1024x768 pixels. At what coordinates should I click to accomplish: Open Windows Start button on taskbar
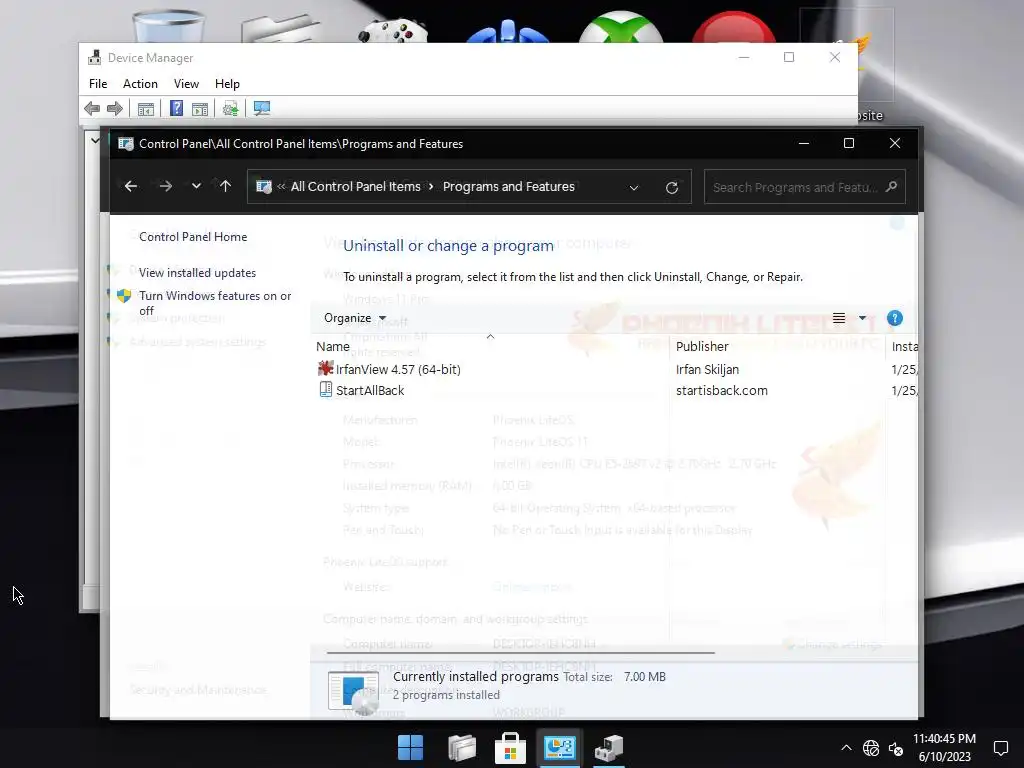click(411, 748)
